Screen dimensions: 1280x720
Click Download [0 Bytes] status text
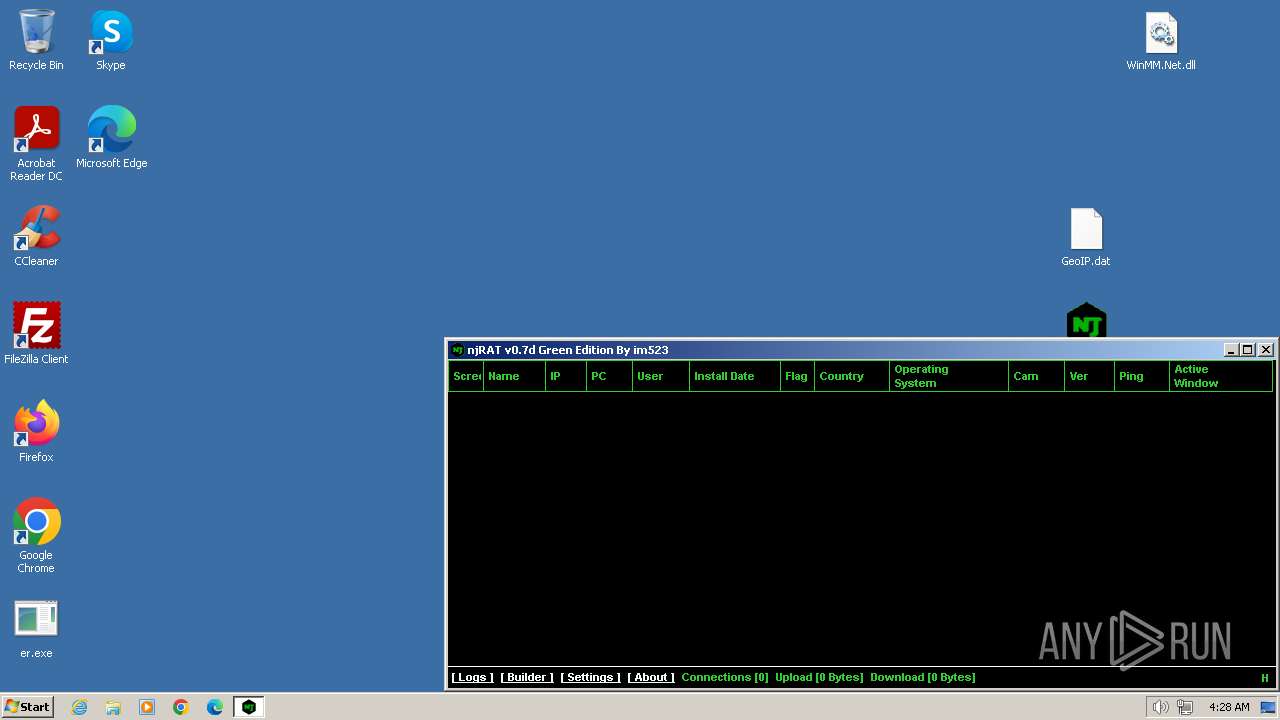[923, 678]
